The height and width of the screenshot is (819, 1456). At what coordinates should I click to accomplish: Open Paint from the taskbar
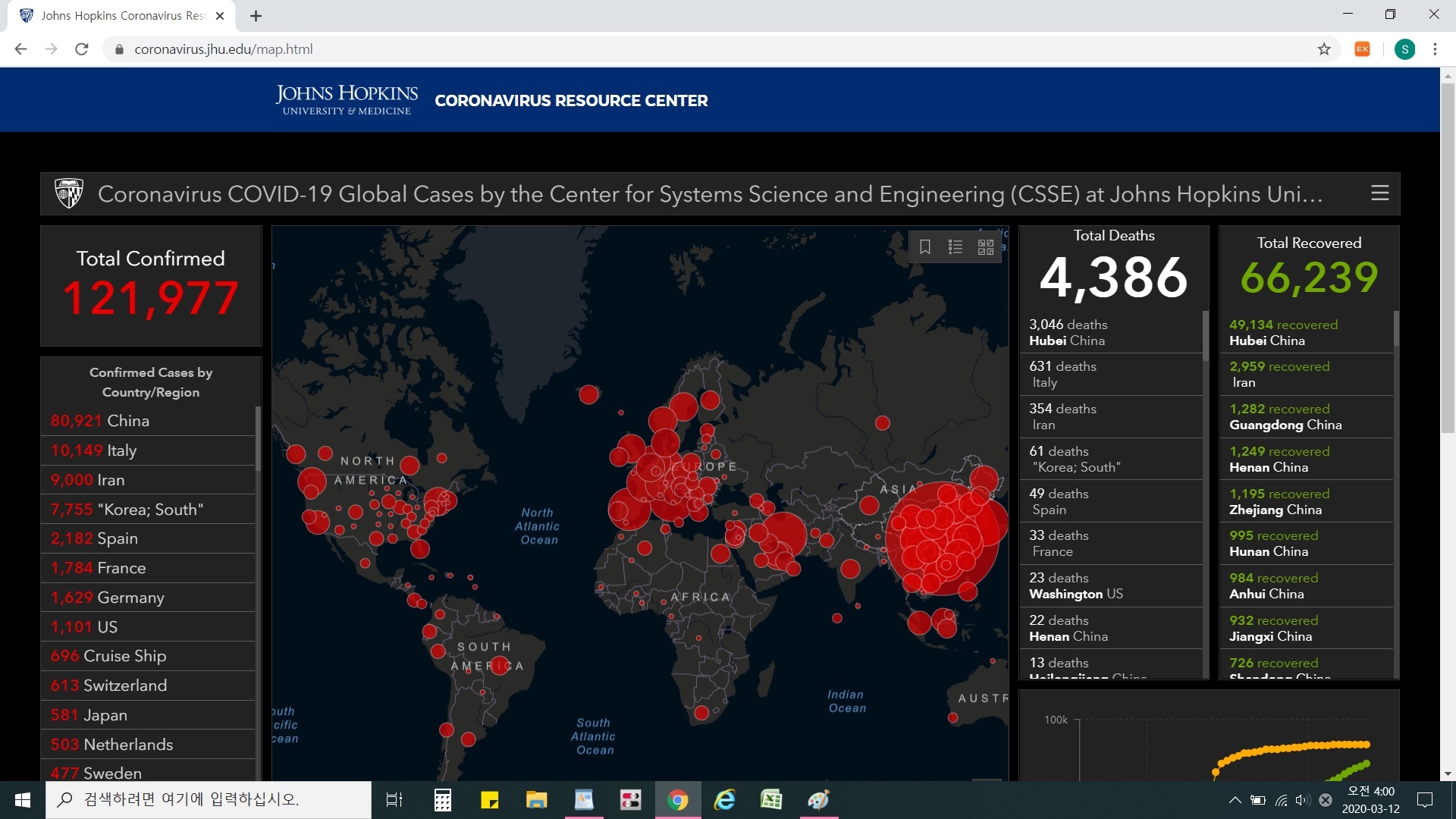(819, 800)
